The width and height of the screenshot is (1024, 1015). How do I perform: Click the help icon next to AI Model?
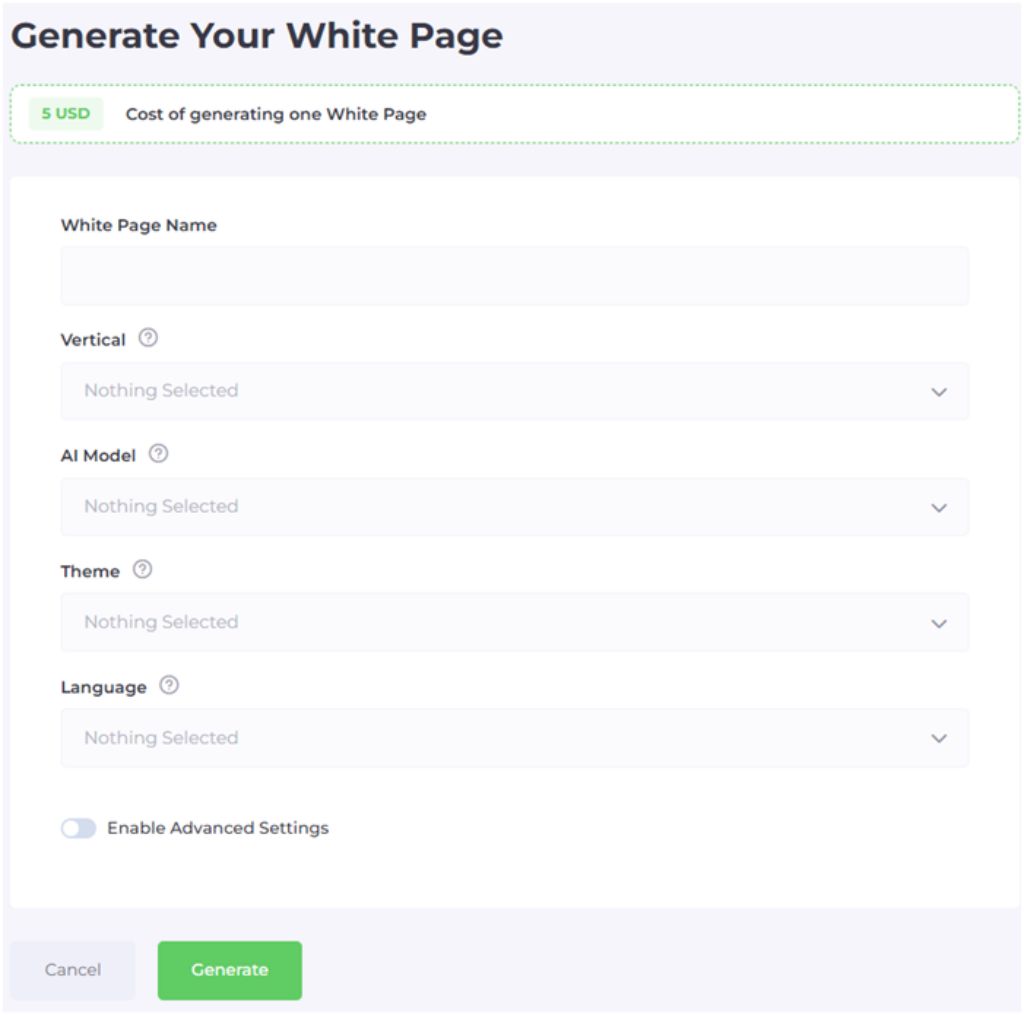(158, 454)
